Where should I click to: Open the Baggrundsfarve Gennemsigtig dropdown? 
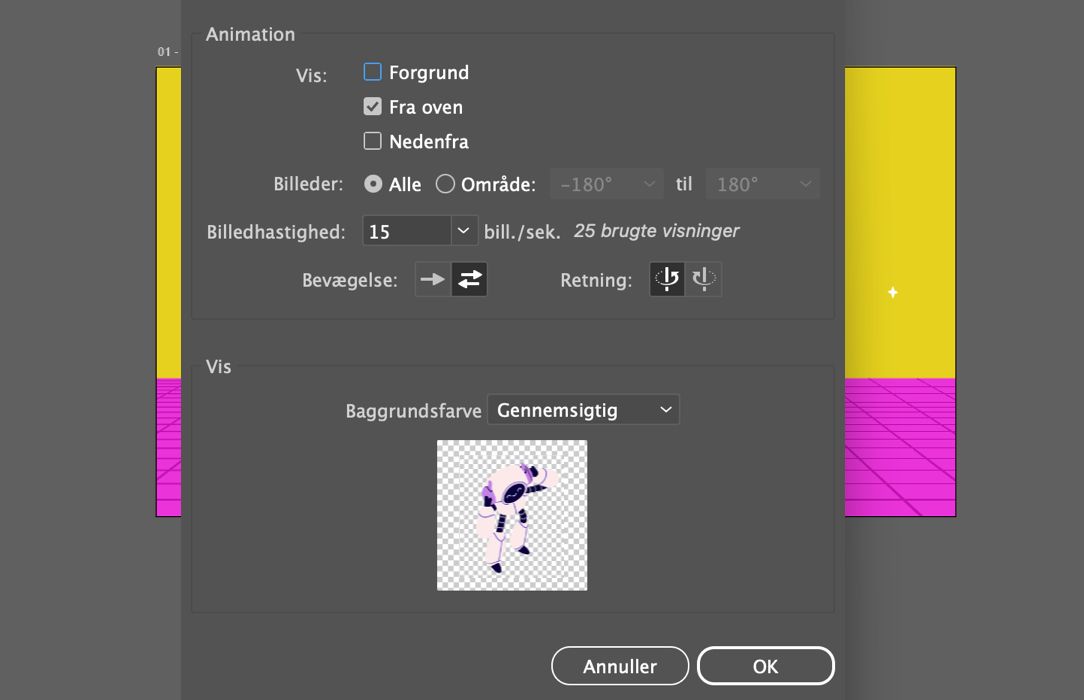(x=583, y=410)
